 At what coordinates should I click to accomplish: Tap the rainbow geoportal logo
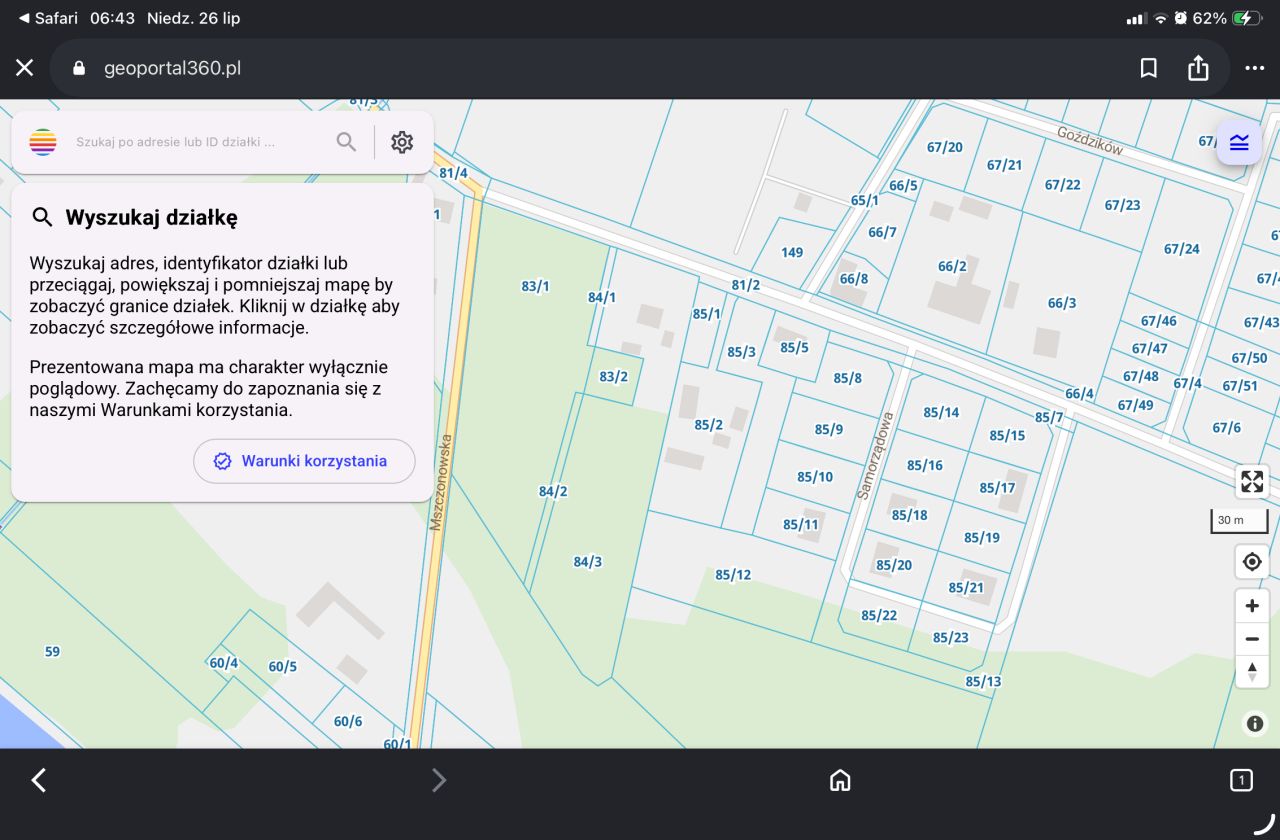point(43,142)
